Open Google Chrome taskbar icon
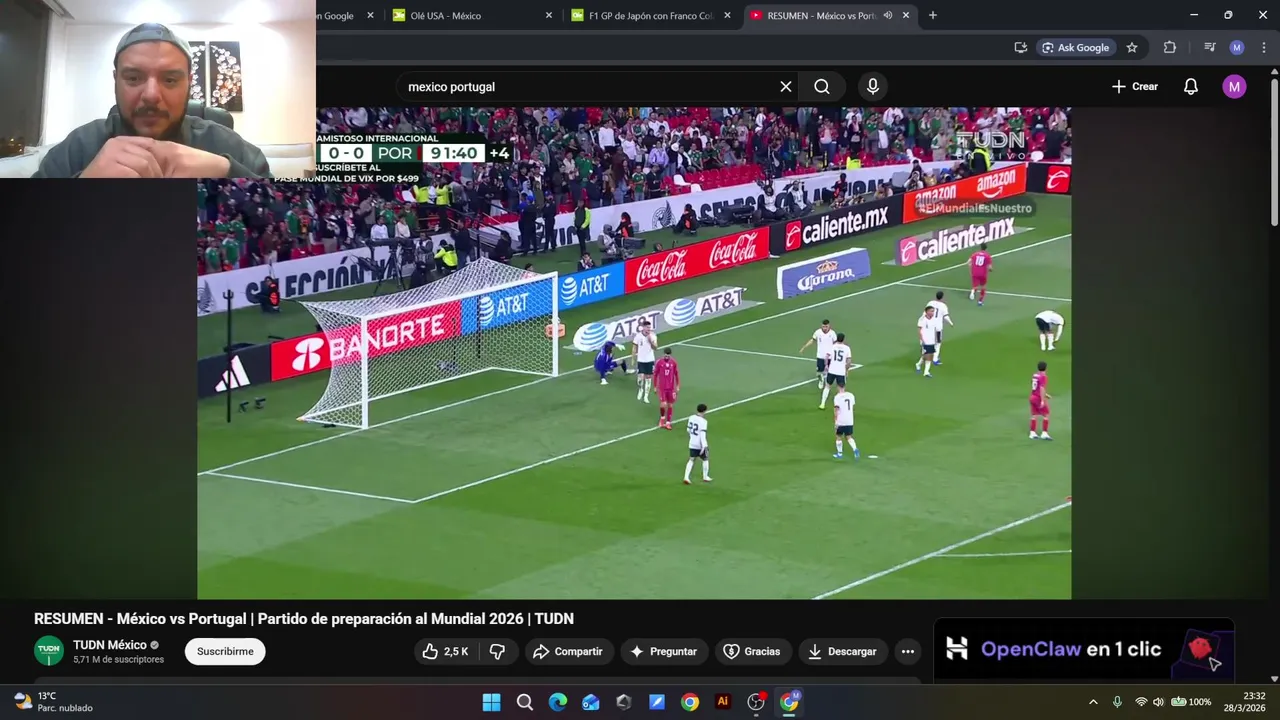The width and height of the screenshot is (1280, 720). click(x=690, y=702)
